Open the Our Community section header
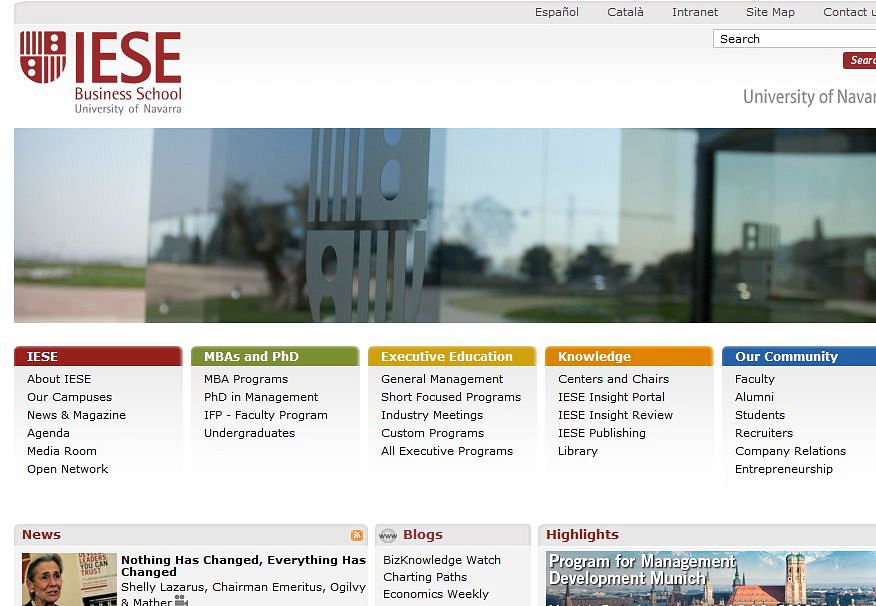The height and width of the screenshot is (606, 876). click(x=799, y=356)
